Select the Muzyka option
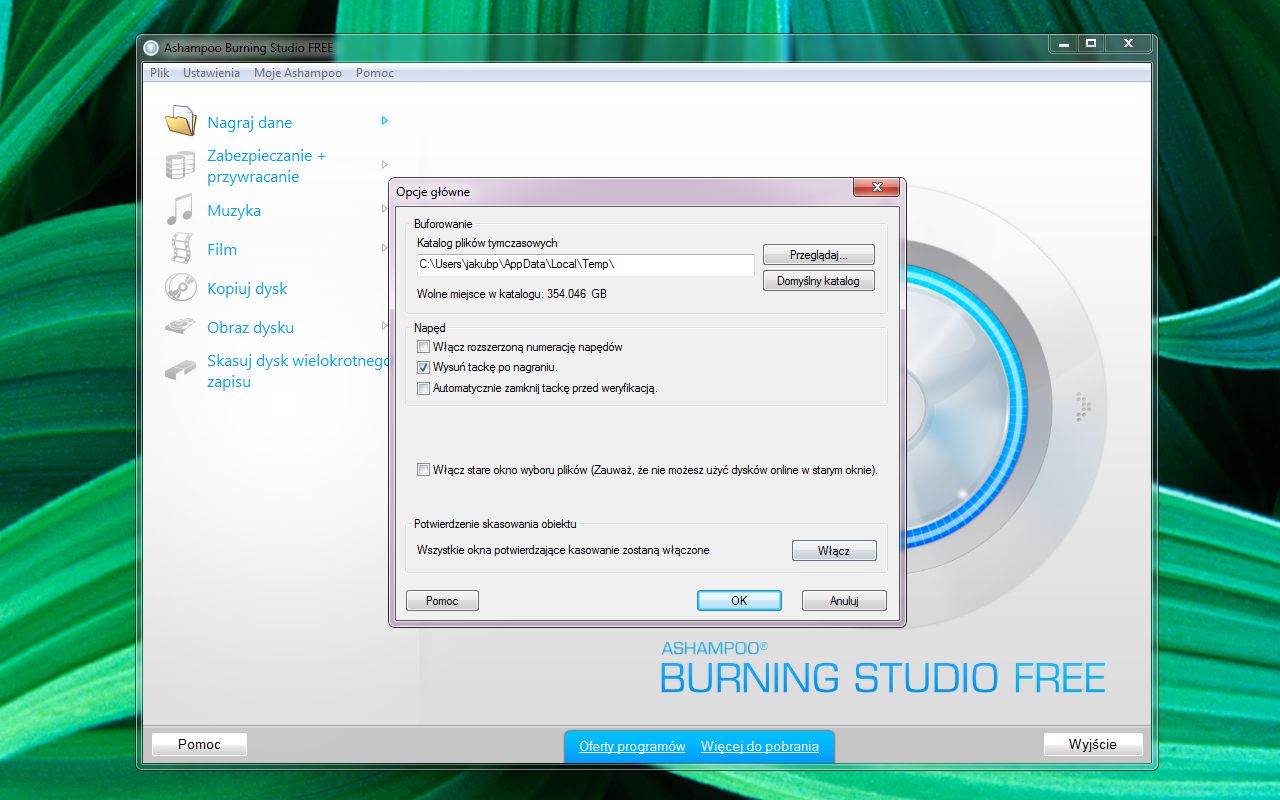 coord(234,210)
